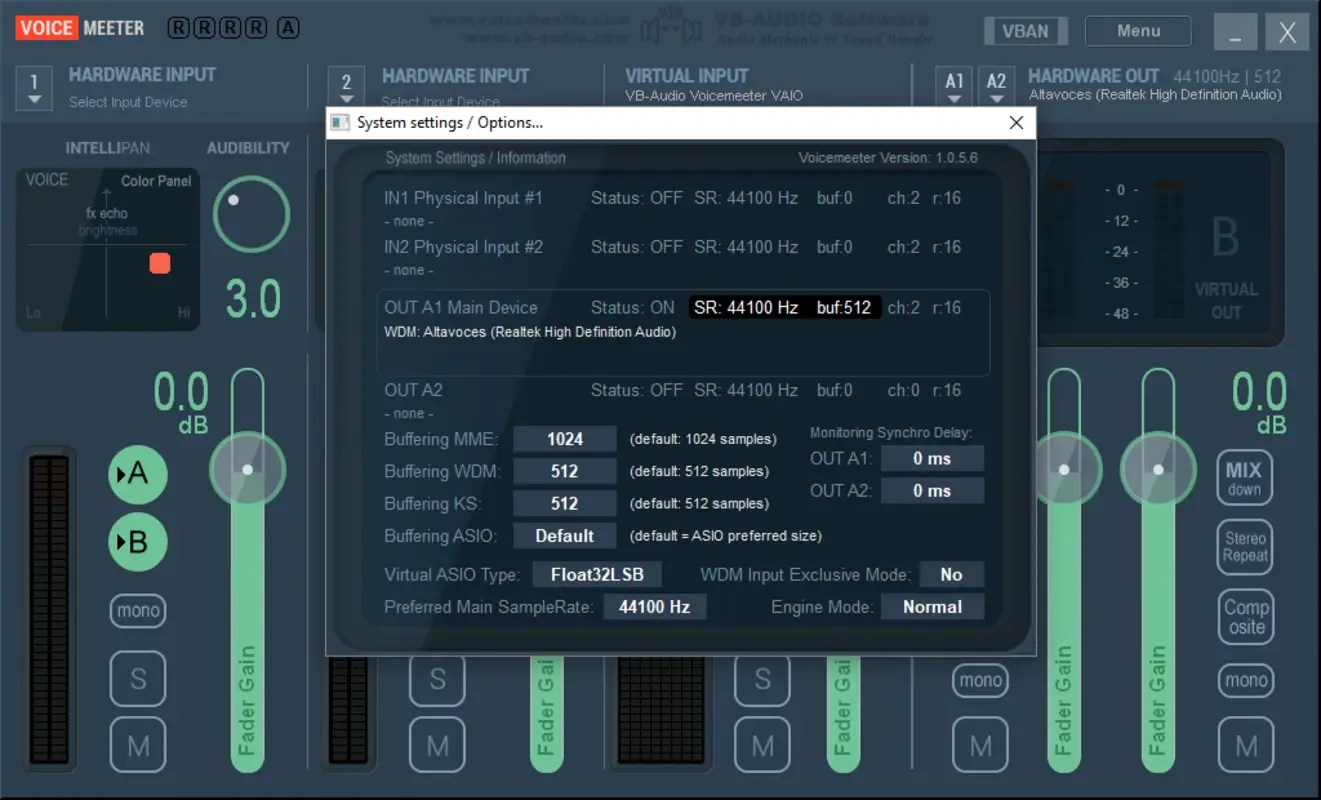This screenshot has height=800, width=1321.
Task: Open the Menu at the top right
Action: (x=1137, y=30)
